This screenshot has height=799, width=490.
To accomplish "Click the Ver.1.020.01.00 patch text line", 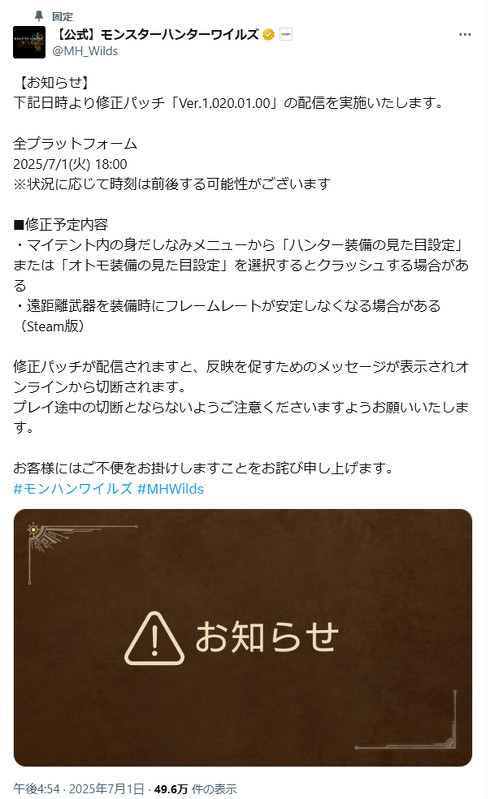I will (x=229, y=102).
